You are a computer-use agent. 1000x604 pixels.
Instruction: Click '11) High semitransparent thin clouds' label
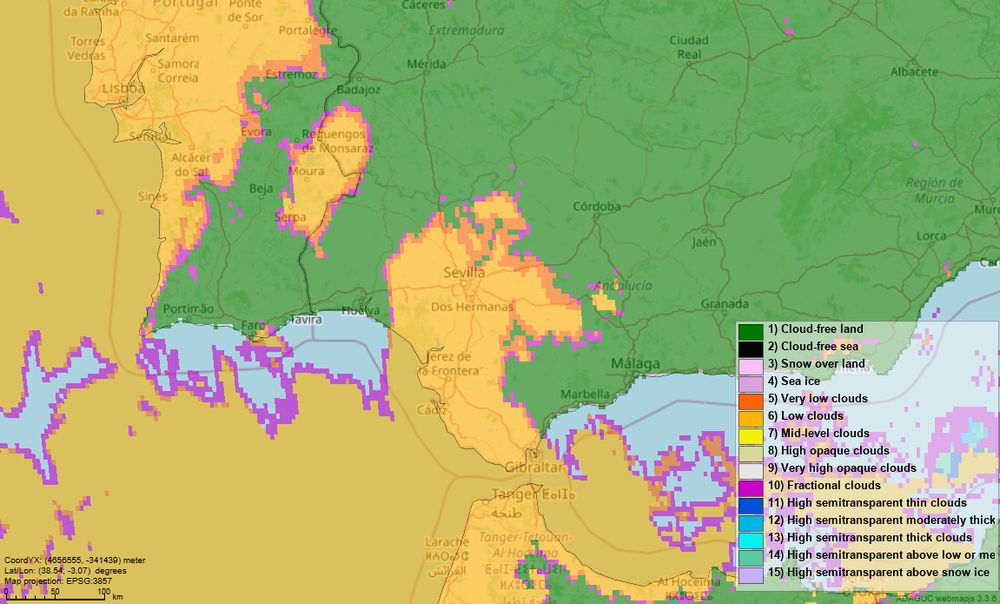(867, 503)
